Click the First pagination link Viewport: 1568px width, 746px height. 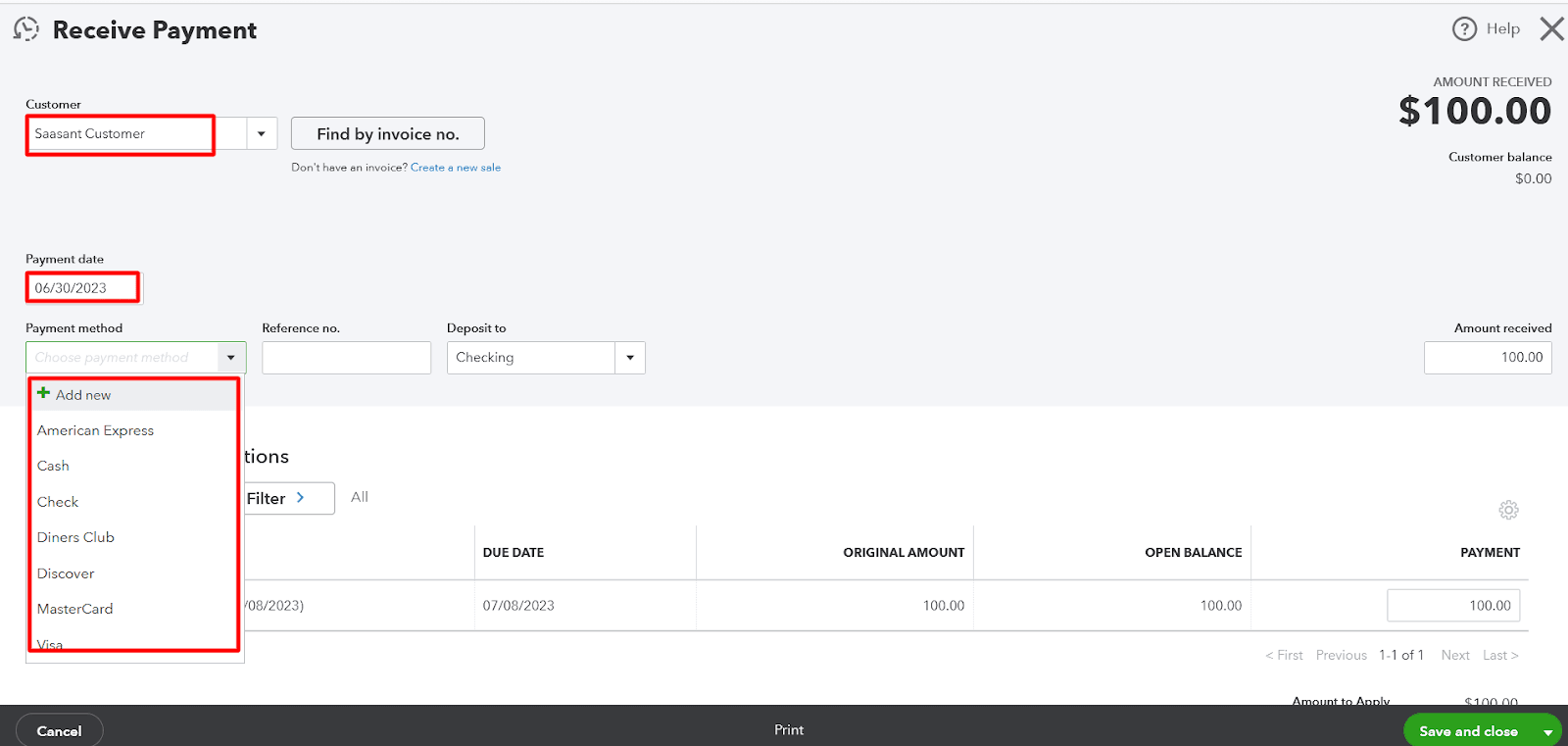pos(1285,655)
